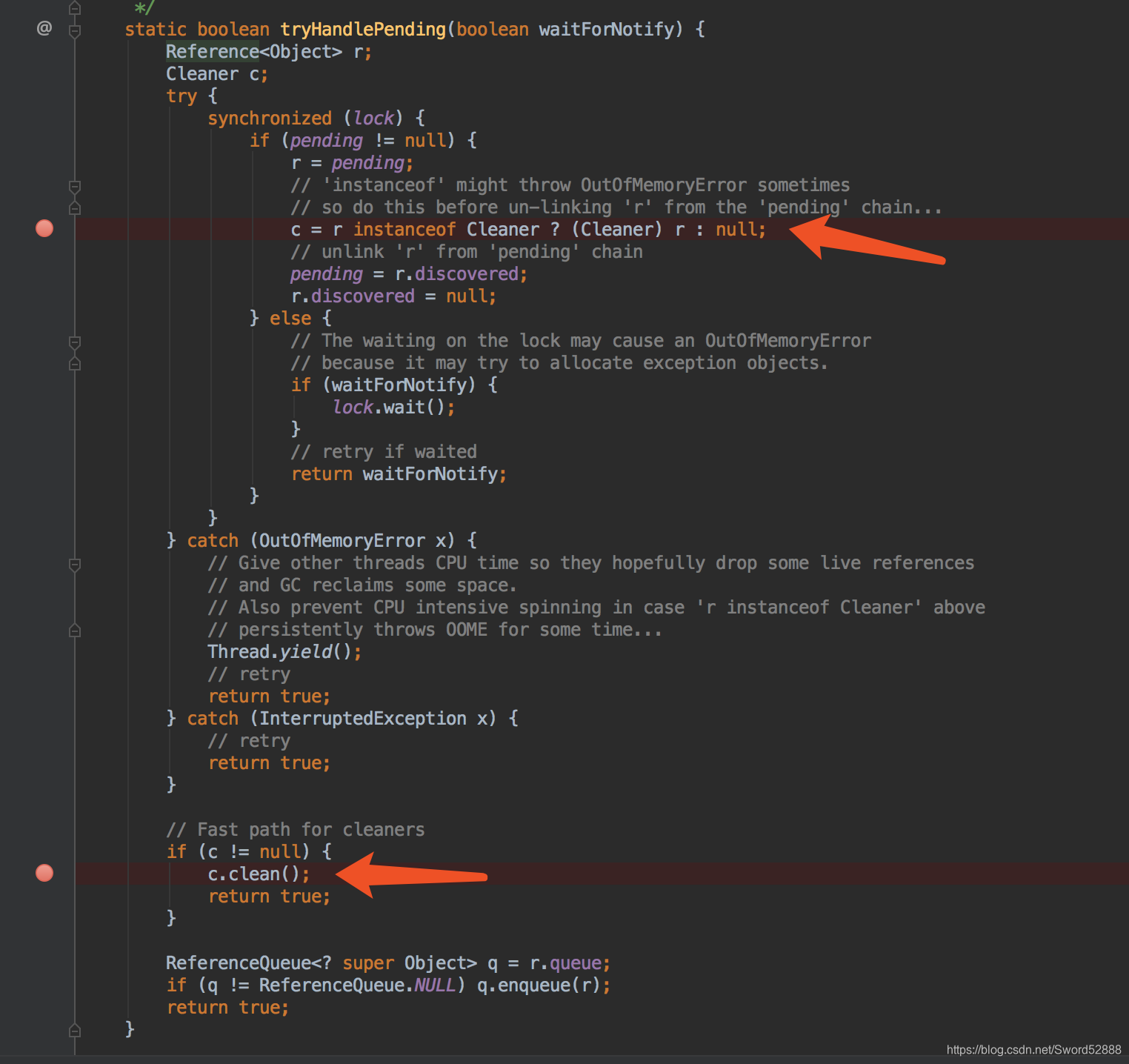Click 'if (pending != null) {' condition
The image size is (1129, 1064).
(x=363, y=140)
